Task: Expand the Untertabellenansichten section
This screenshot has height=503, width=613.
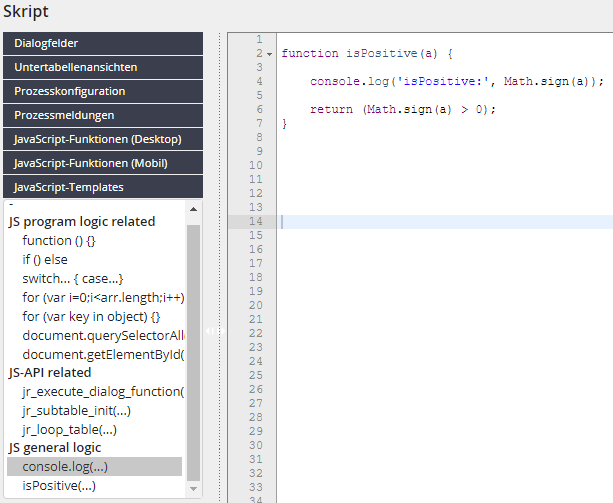Action: coord(103,67)
